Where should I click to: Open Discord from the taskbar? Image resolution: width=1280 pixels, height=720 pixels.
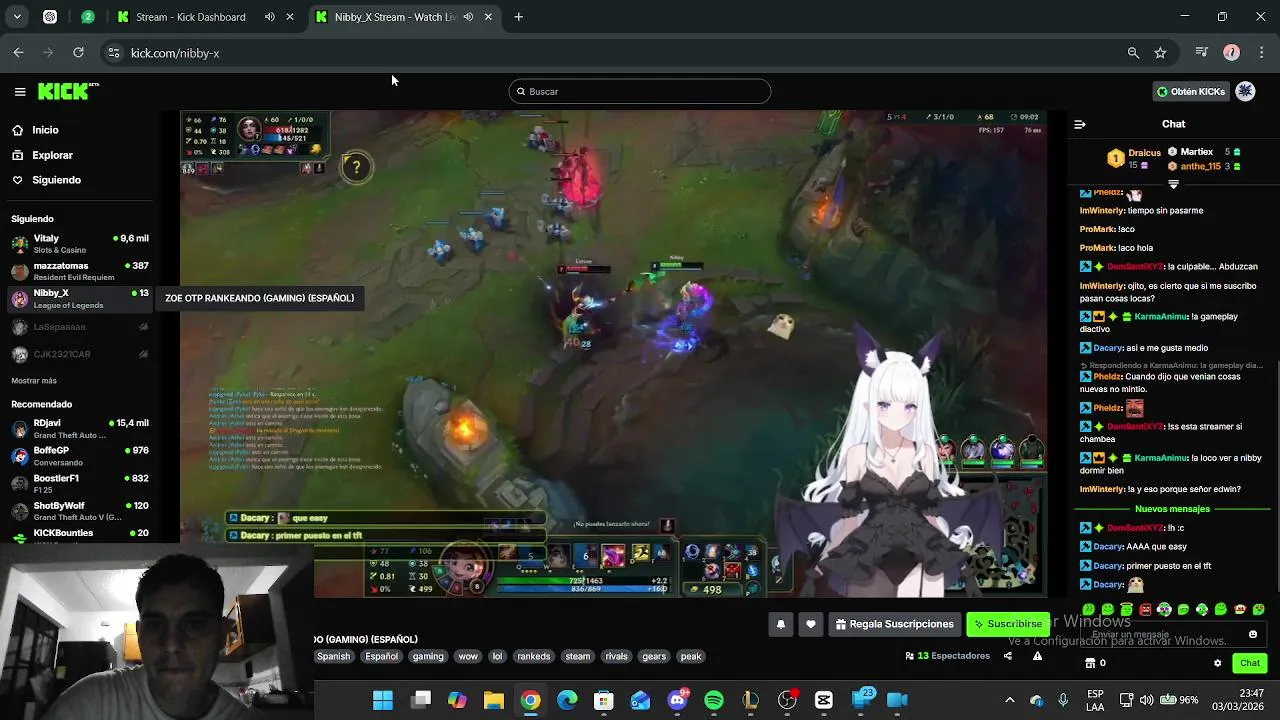point(677,700)
